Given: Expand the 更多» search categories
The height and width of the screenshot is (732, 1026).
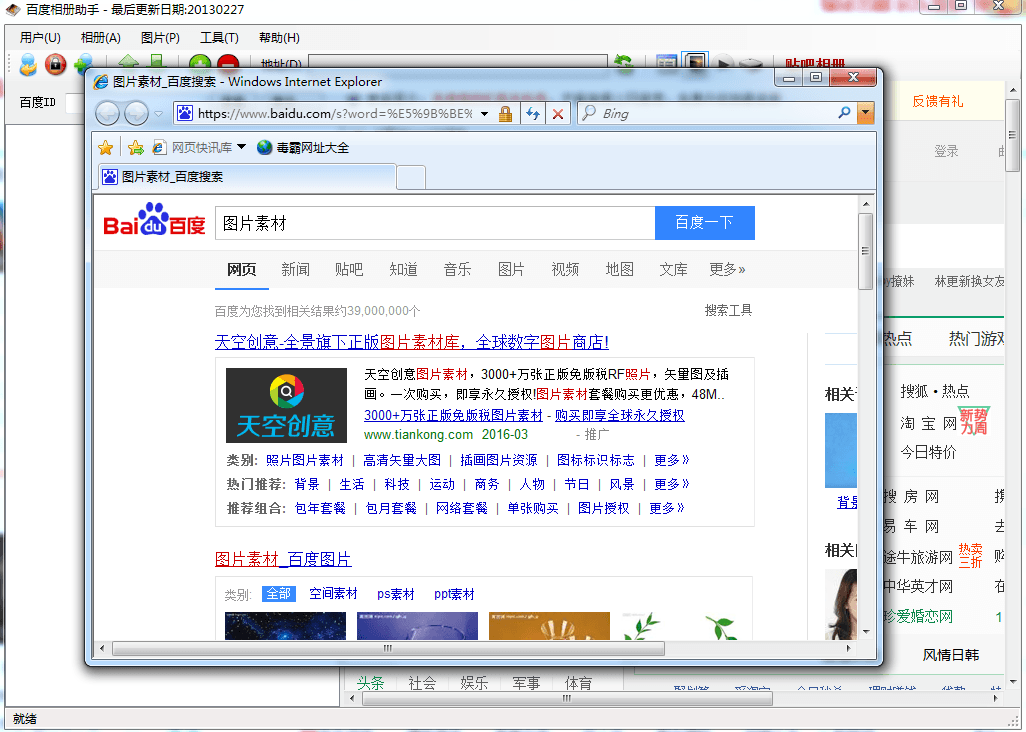Looking at the screenshot, I should [x=727, y=270].
